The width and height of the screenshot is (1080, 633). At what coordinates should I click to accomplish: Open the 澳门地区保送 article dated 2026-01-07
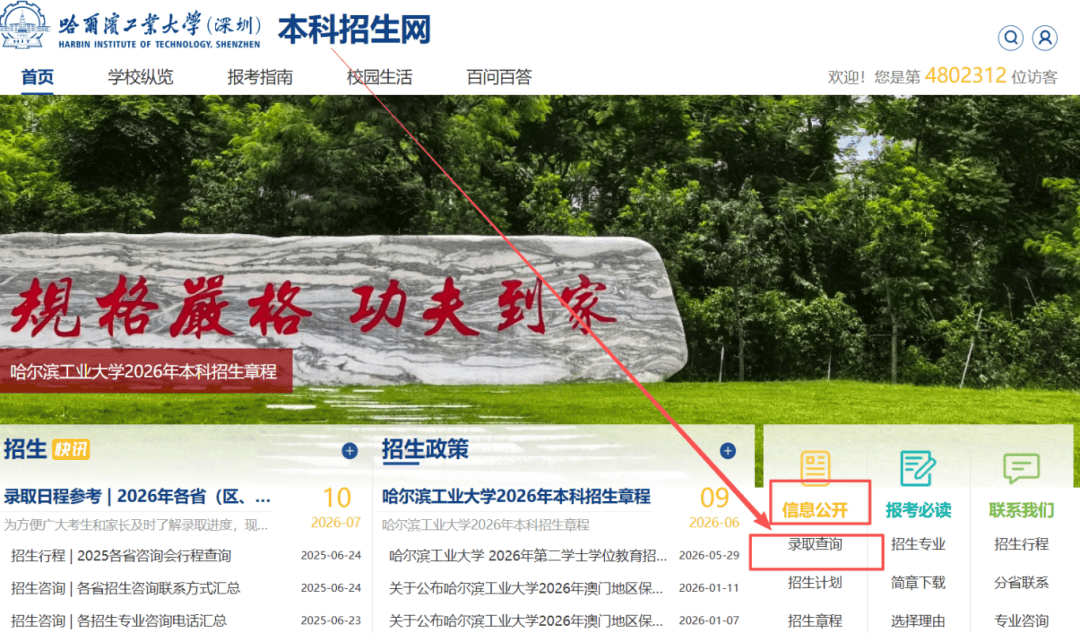click(526, 621)
